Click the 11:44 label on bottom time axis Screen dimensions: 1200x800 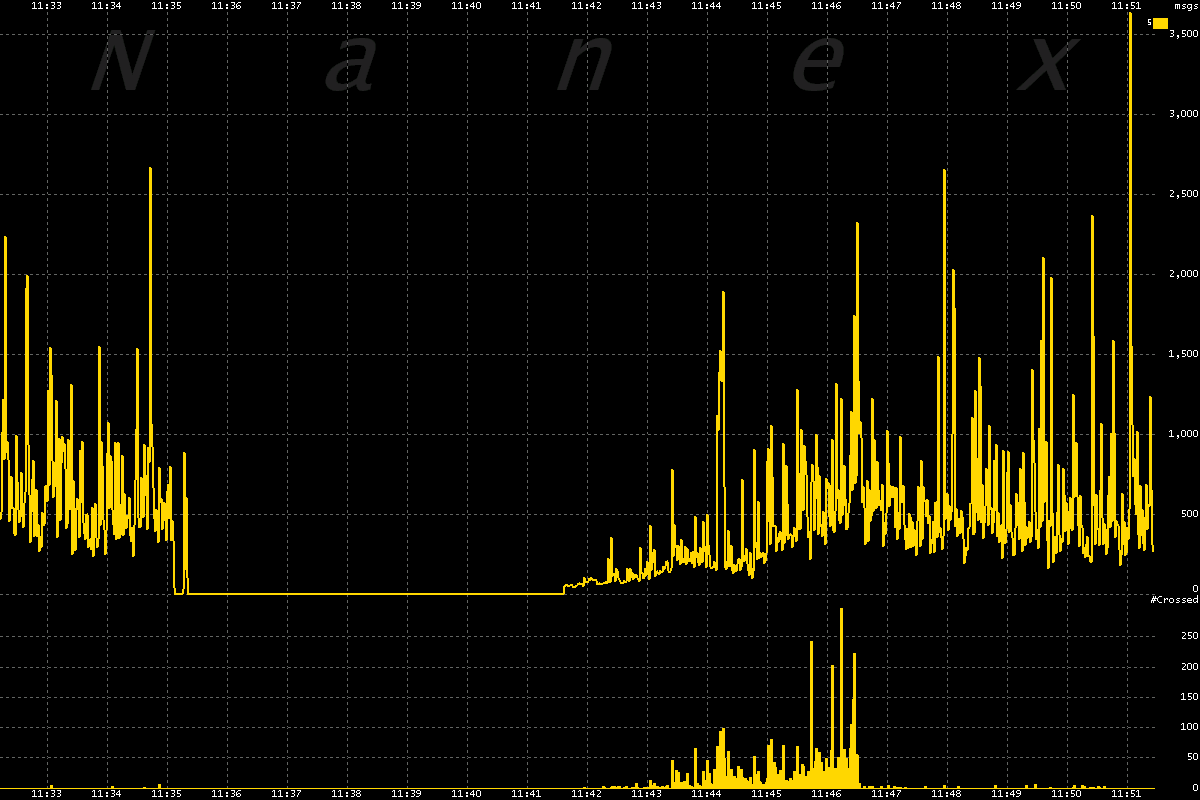[706, 793]
